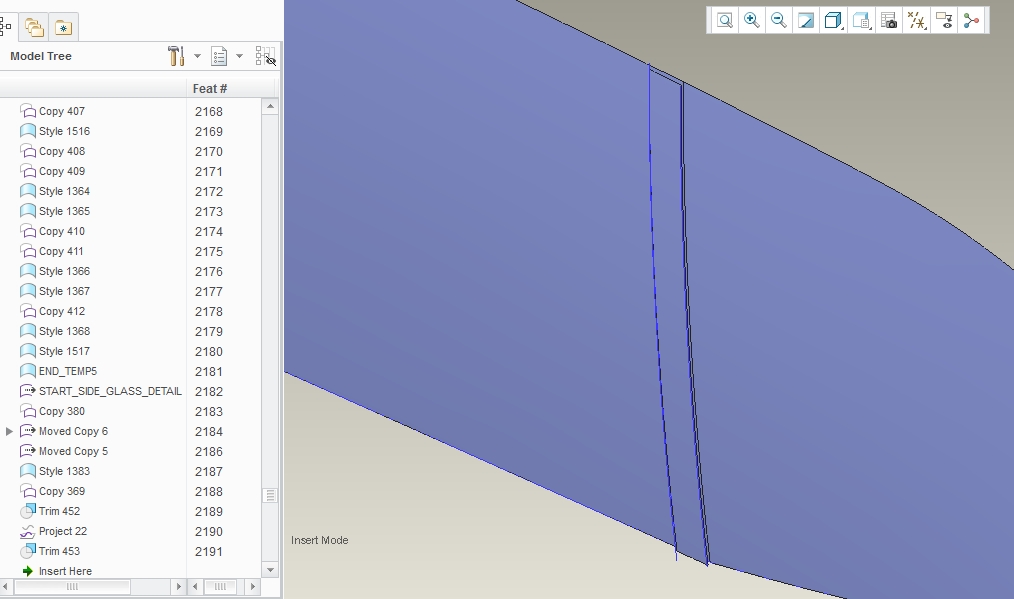
Task: Click the Style 1367 surface icon
Action: [x=28, y=291]
